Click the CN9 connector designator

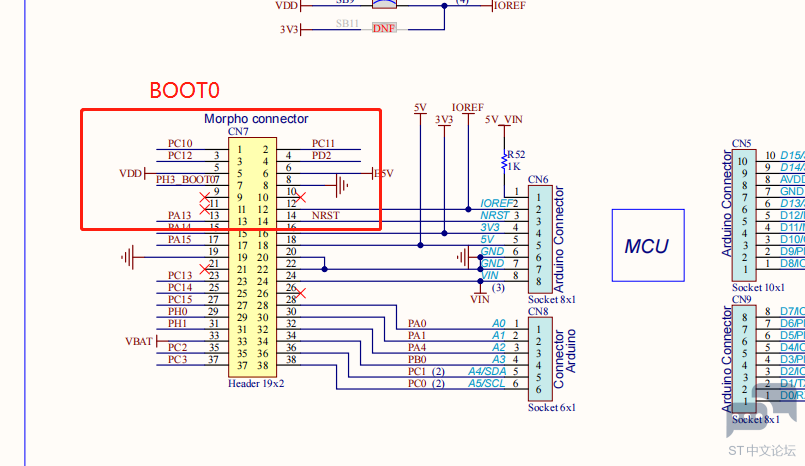click(741, 299)
